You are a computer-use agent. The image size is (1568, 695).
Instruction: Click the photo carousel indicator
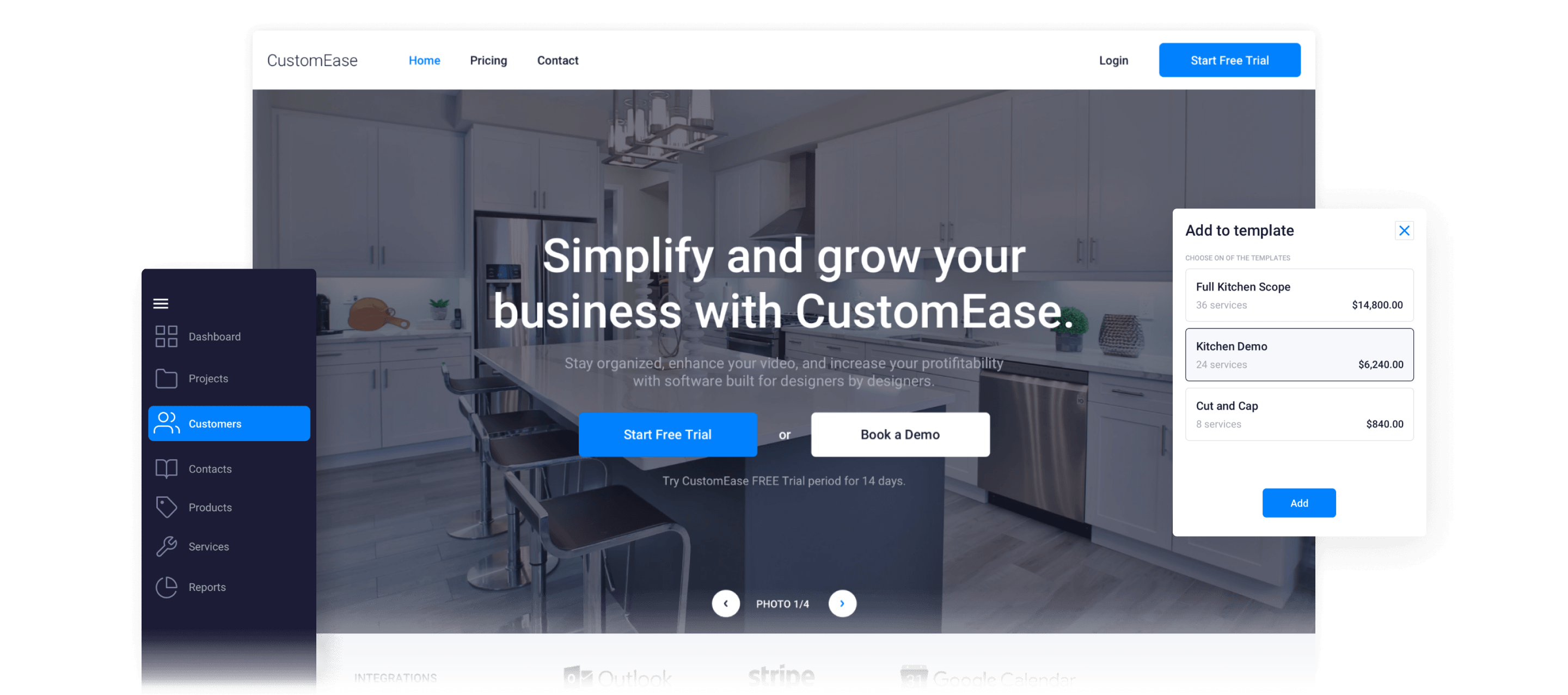pyautogui.click(x=784, y=602)
